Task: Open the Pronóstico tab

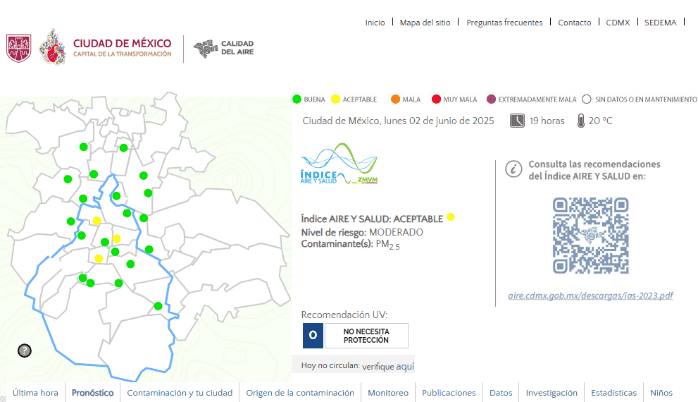Action: 92,393
